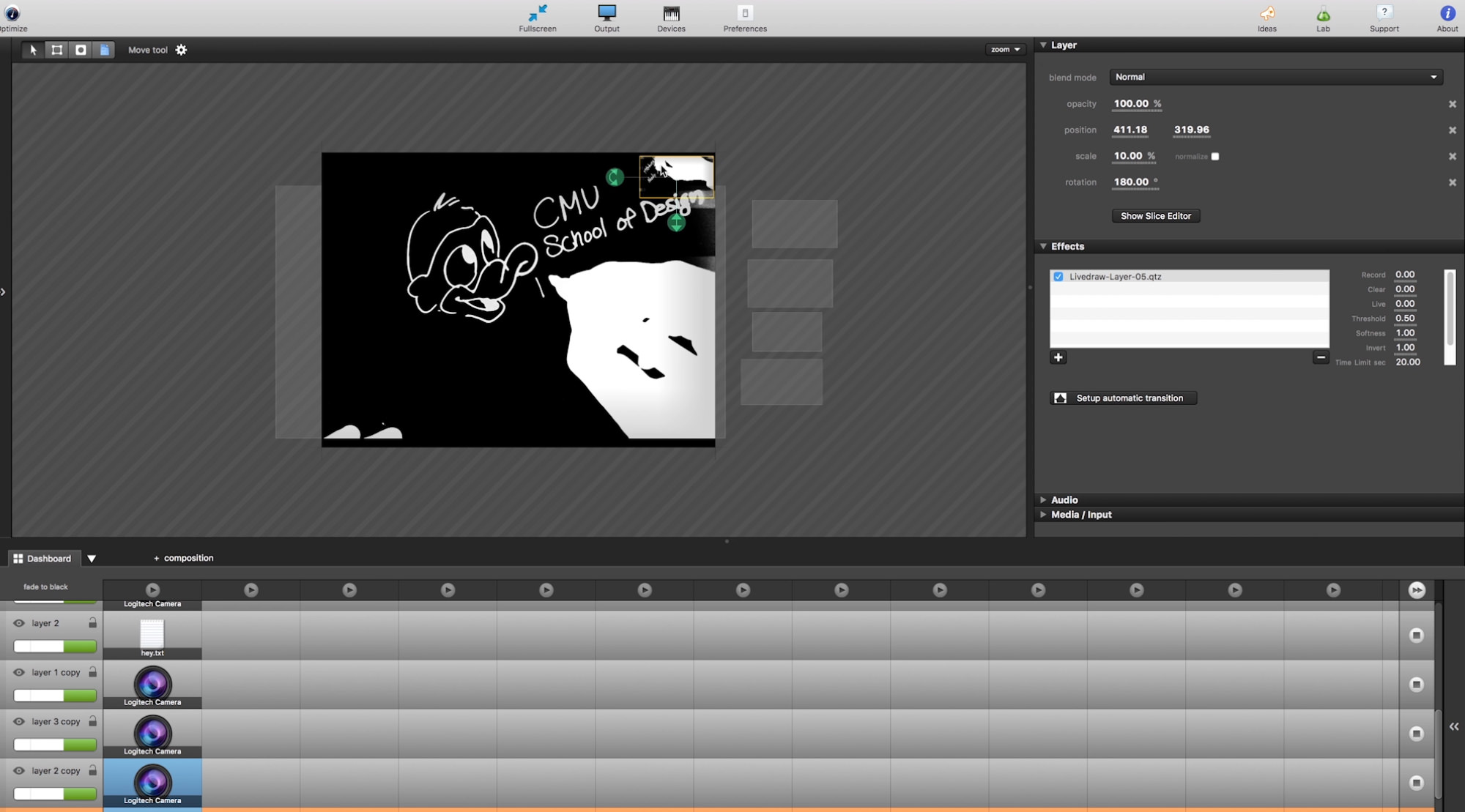This screenshot has height=812, width=1465.
Task: Expand the Media / Input section
Action: 1043,515
